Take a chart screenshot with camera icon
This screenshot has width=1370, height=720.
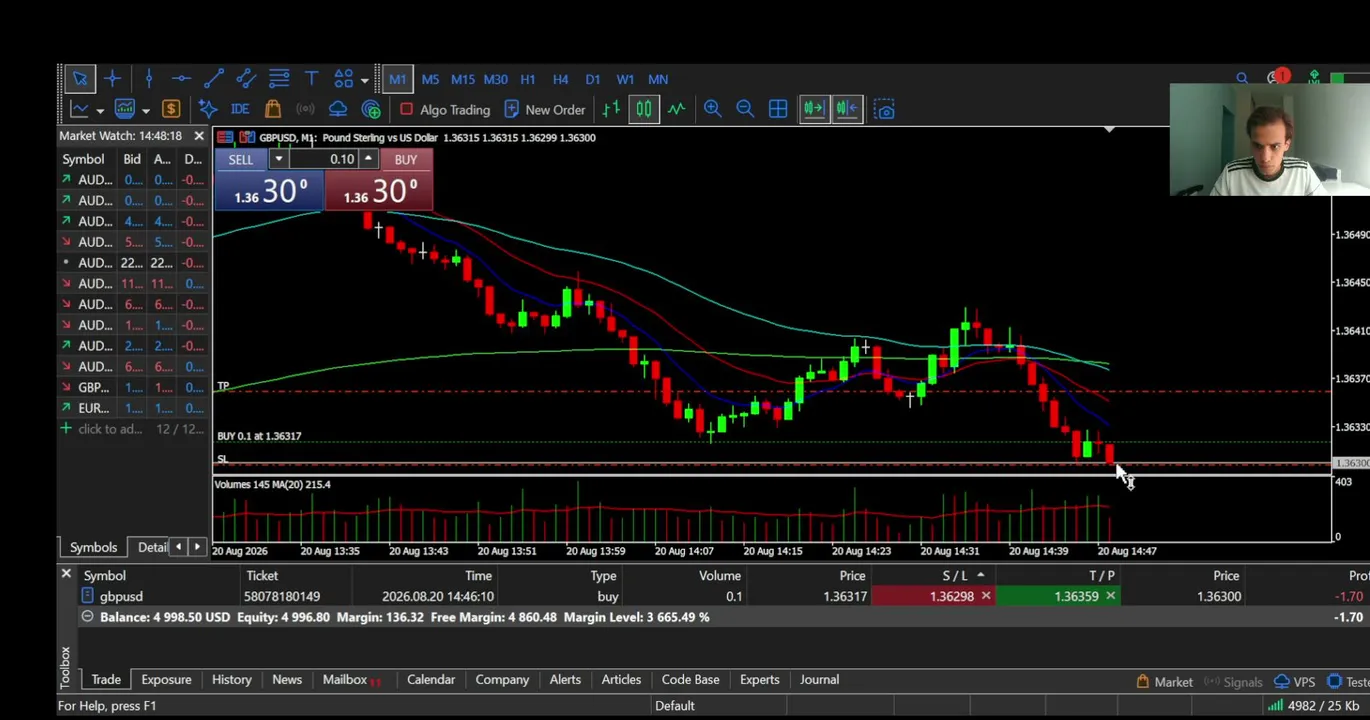884,110
